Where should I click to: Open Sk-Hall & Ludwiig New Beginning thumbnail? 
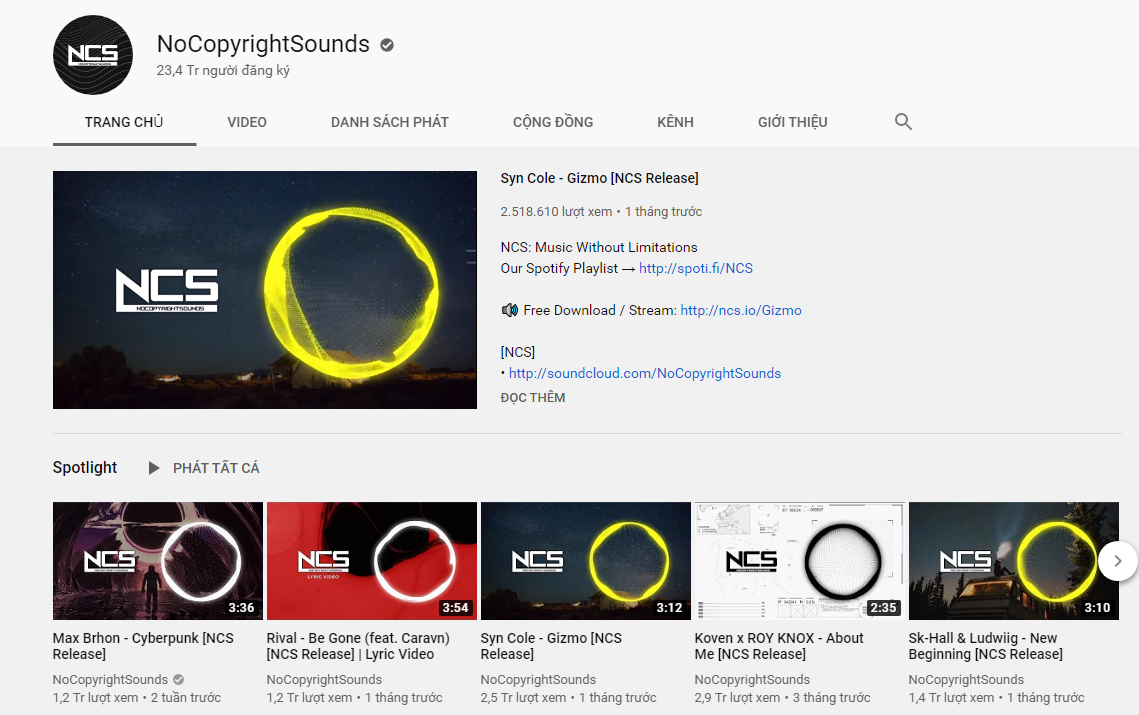pyautogui.click(x=1013, y=561)
